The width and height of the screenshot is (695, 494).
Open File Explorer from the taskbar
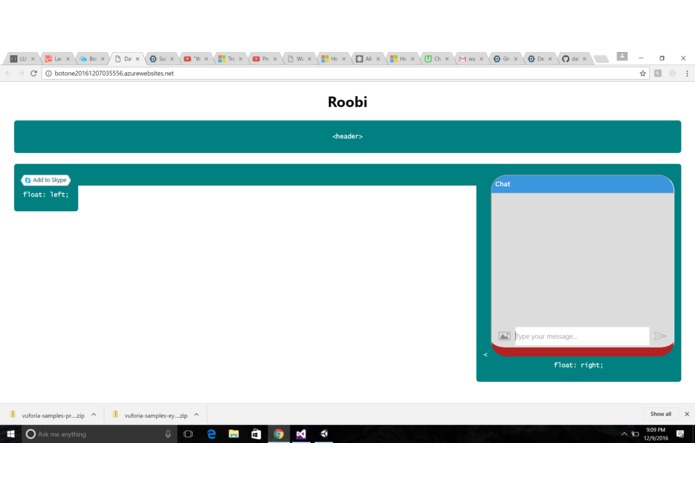click(x=234, y=434)
